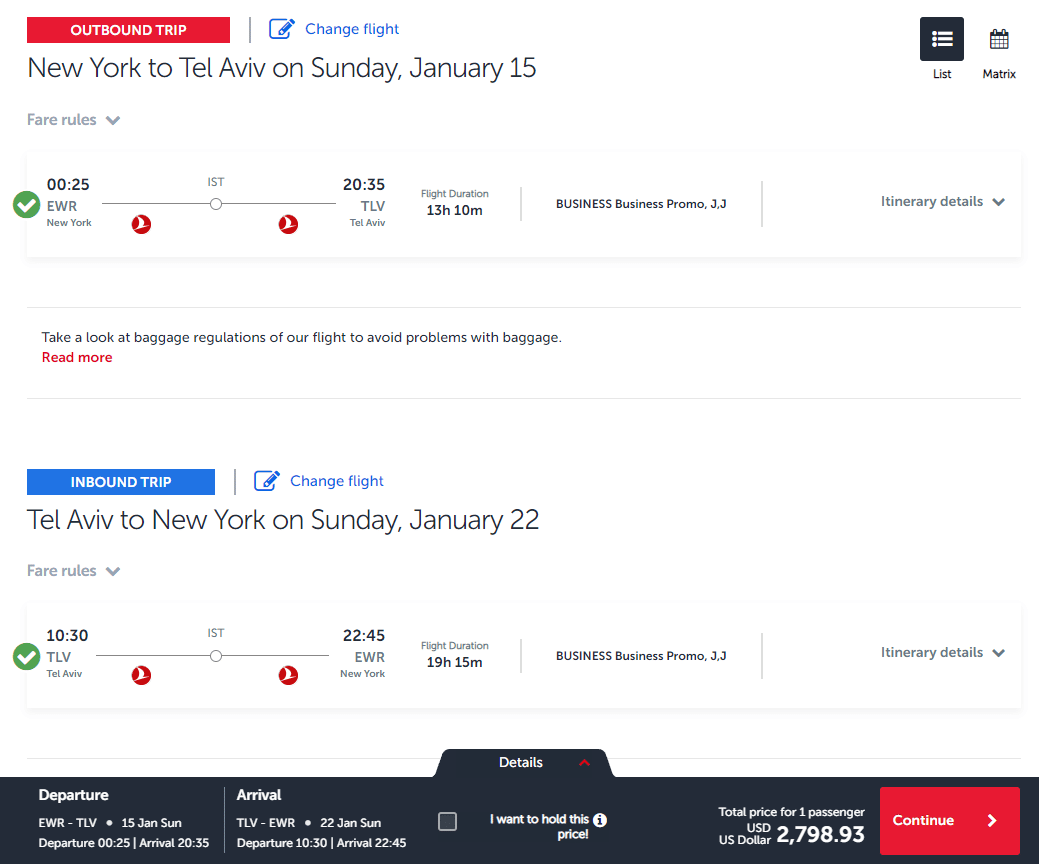The width and height of the screenshot is (1039, 864).
Task: Expand Fare rules for the outbound trip
Action: (x=74, y=119)
